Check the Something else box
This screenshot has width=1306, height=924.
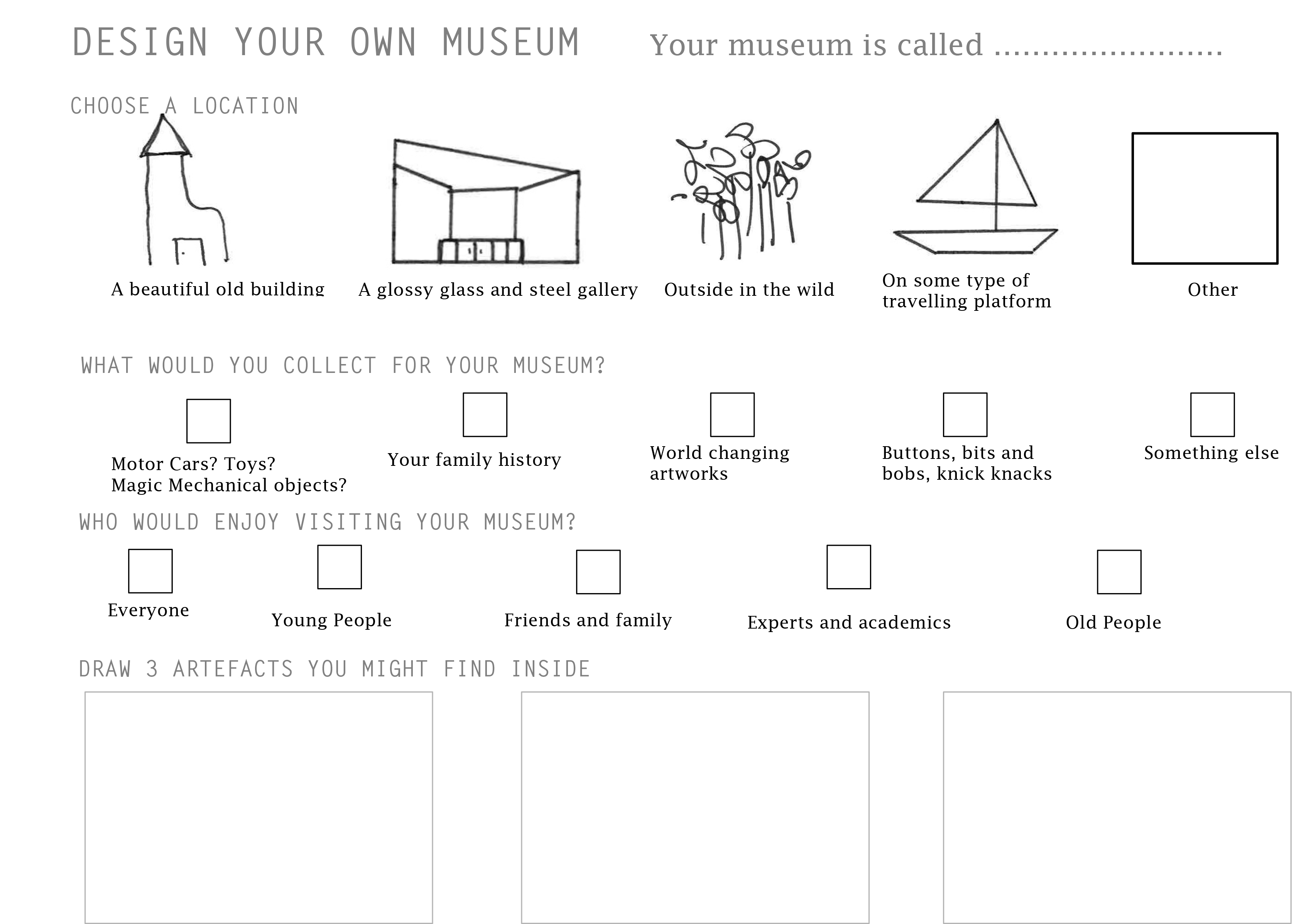(x=1213, y=415)
